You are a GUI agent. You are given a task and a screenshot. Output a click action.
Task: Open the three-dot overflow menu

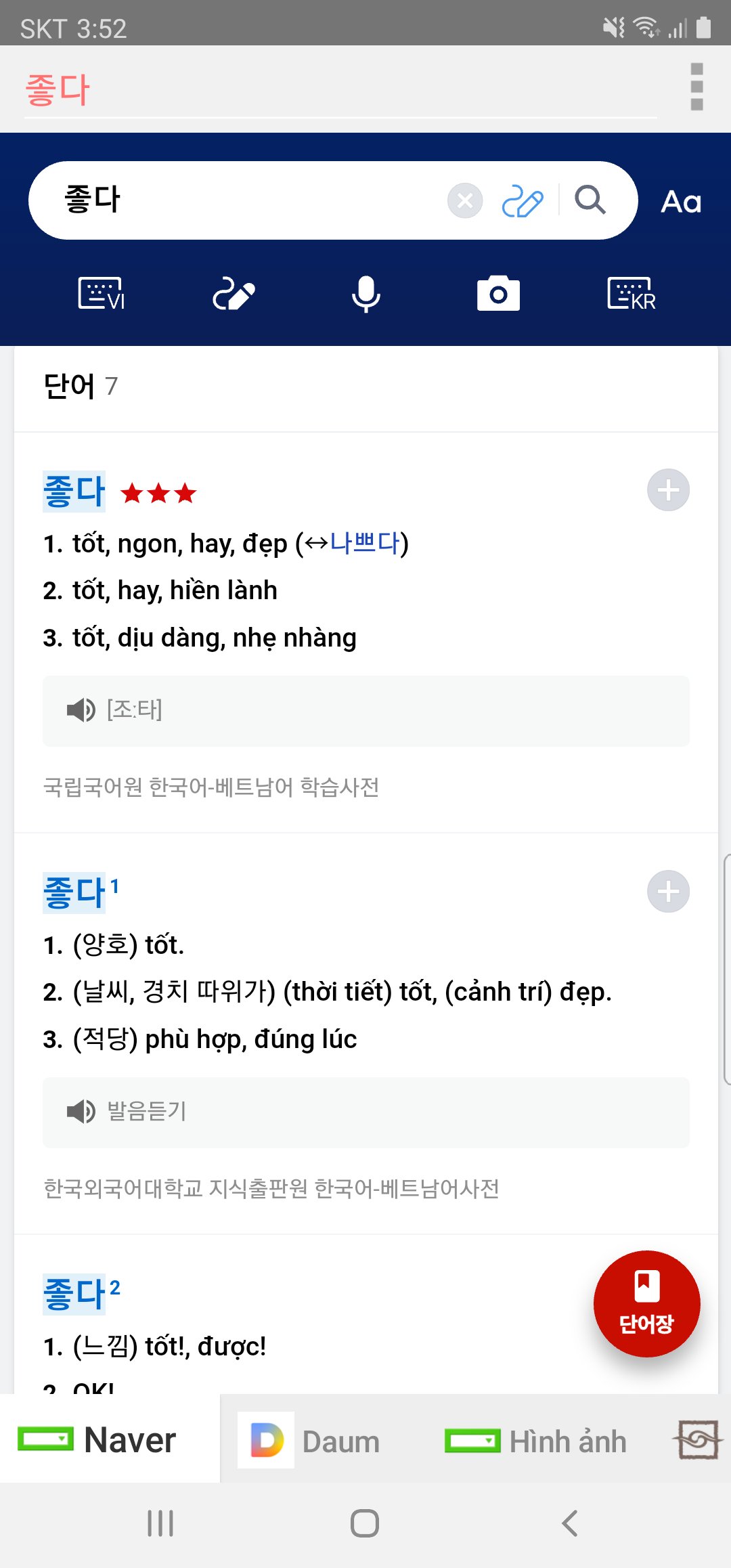coord(696,87)
